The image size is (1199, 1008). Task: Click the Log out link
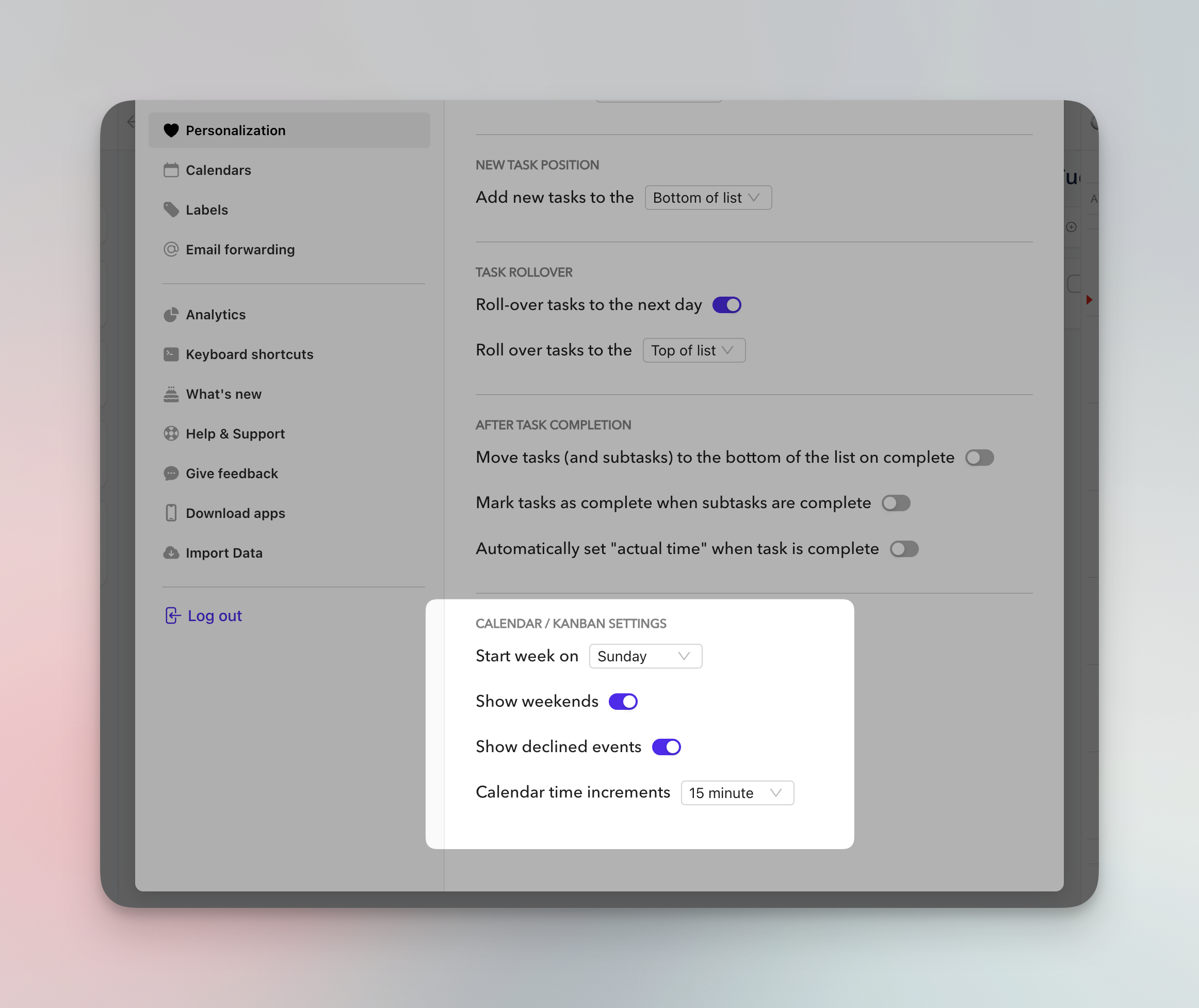(214, 615)
